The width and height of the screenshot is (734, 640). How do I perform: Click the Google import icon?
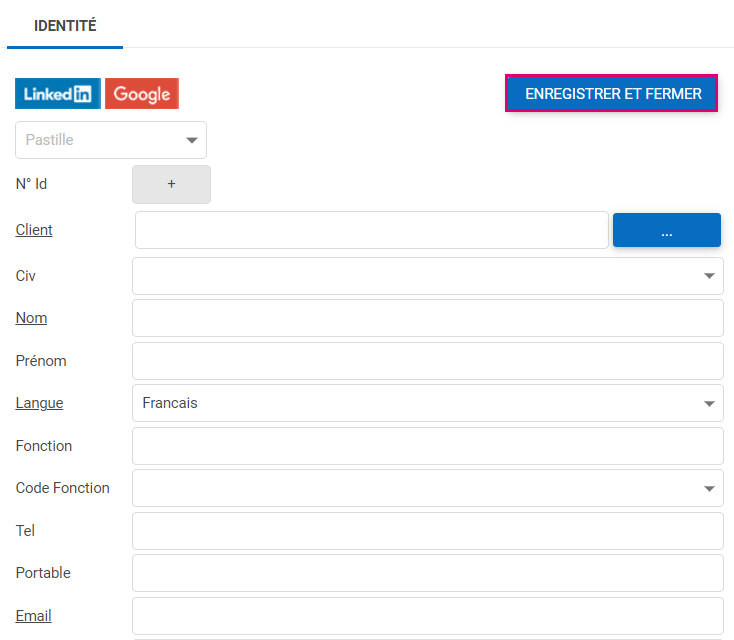click(141, 94)
